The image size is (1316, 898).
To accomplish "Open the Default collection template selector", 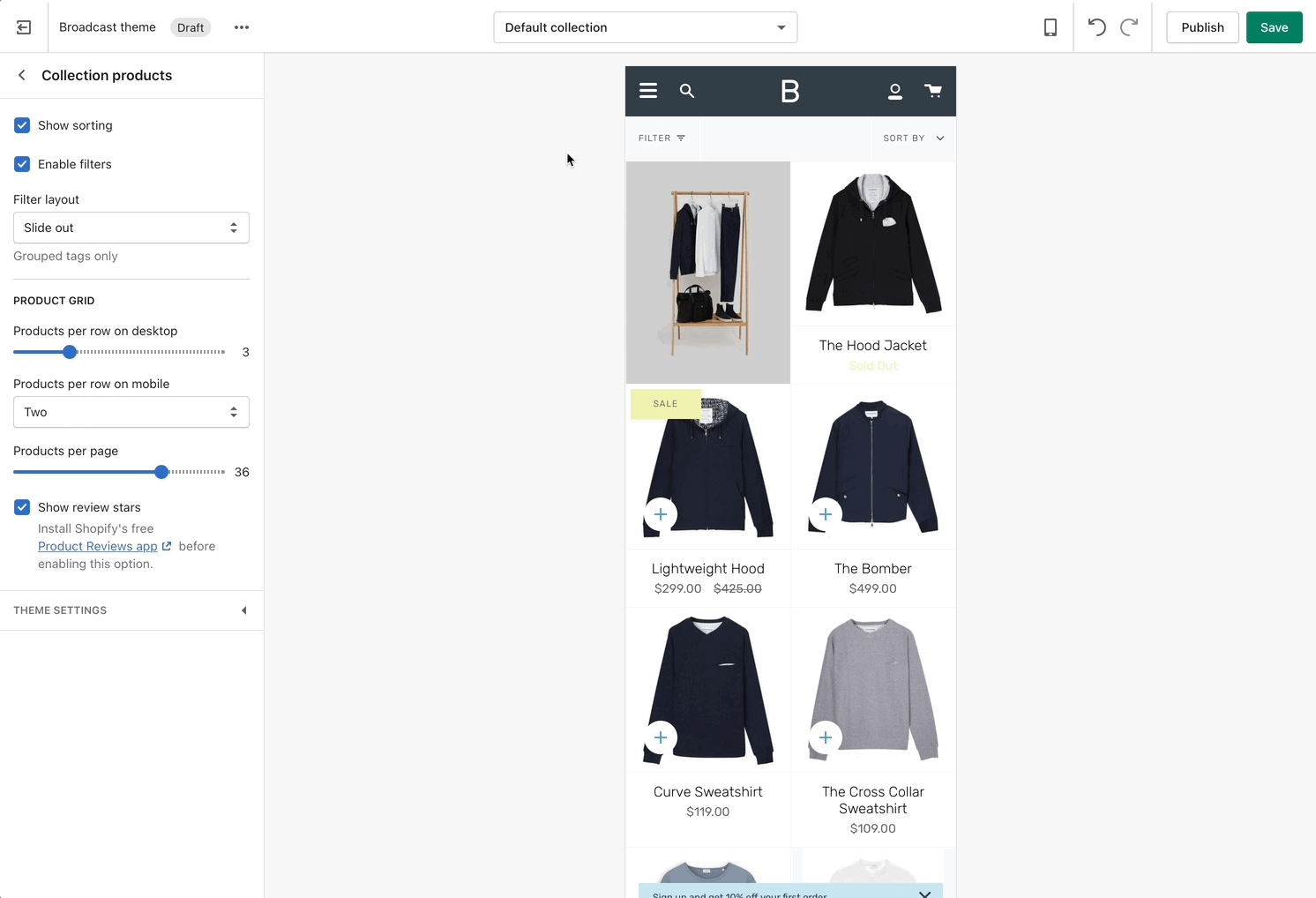I will [645, 27].
